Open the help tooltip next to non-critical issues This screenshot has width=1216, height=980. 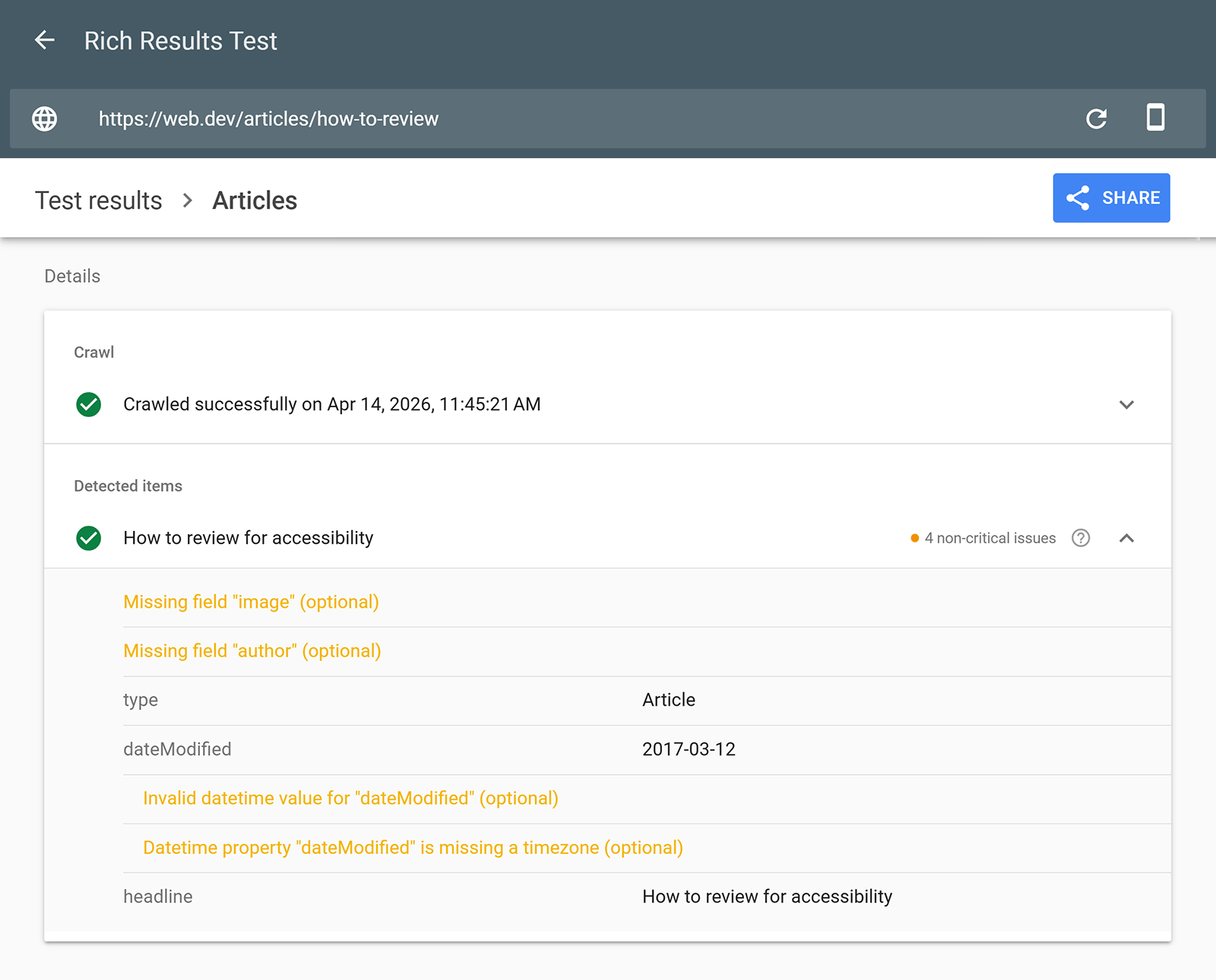[1080, 538]
